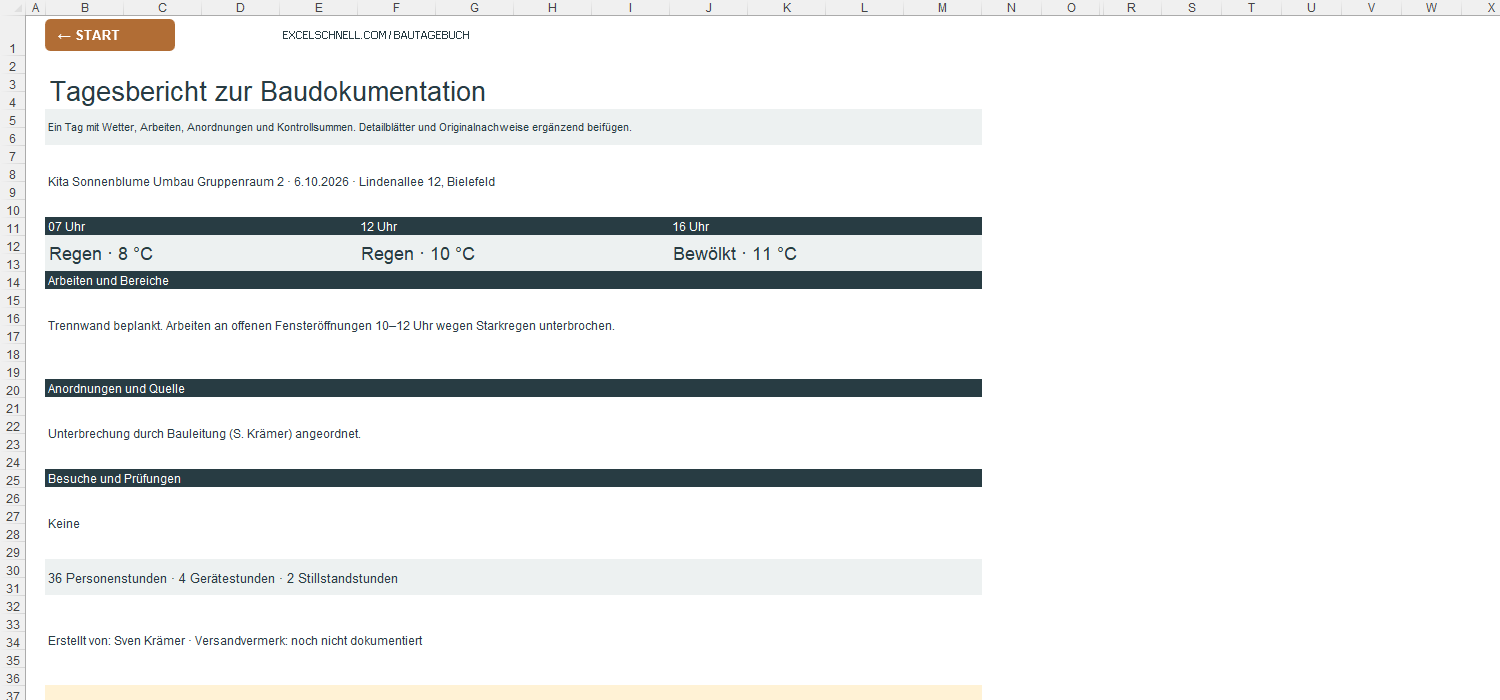This screenshot has width=1500, height=700.
Task: Click the Anordnungen und Quelle section header
Action: pyautogui.click(x=513, y=389)
